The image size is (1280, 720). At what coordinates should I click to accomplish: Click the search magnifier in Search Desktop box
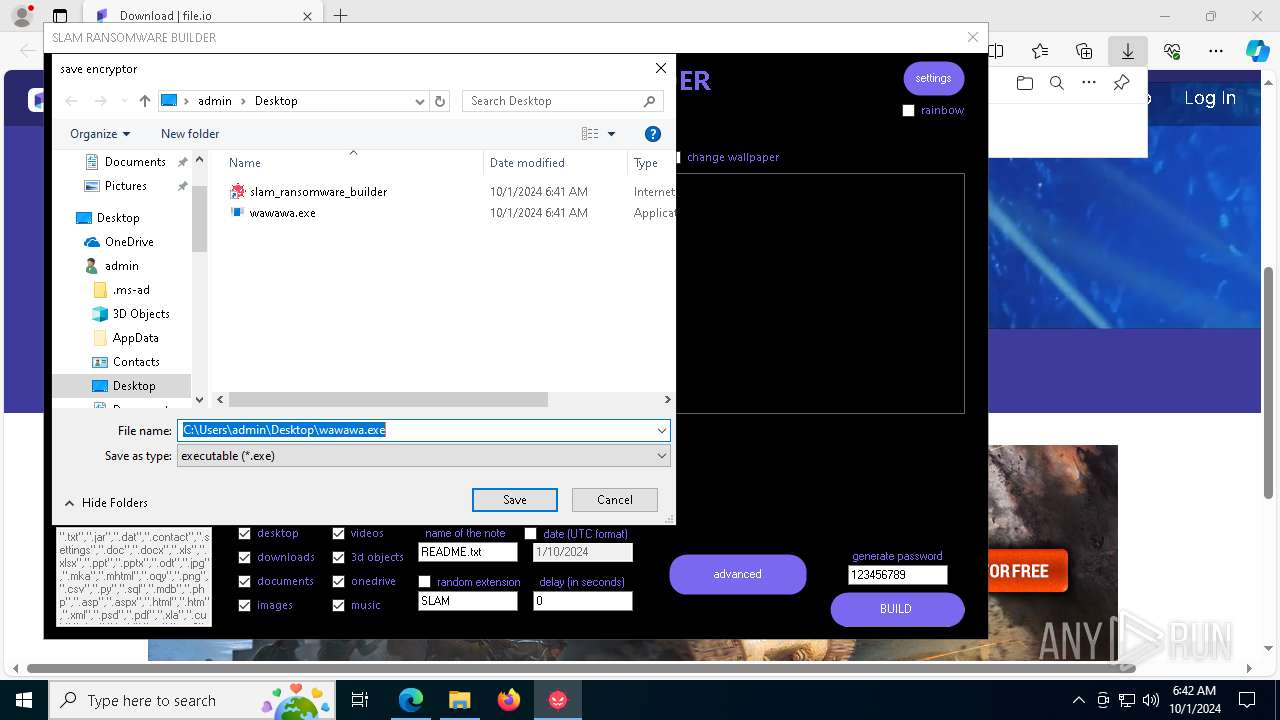(x=649, y=101)
